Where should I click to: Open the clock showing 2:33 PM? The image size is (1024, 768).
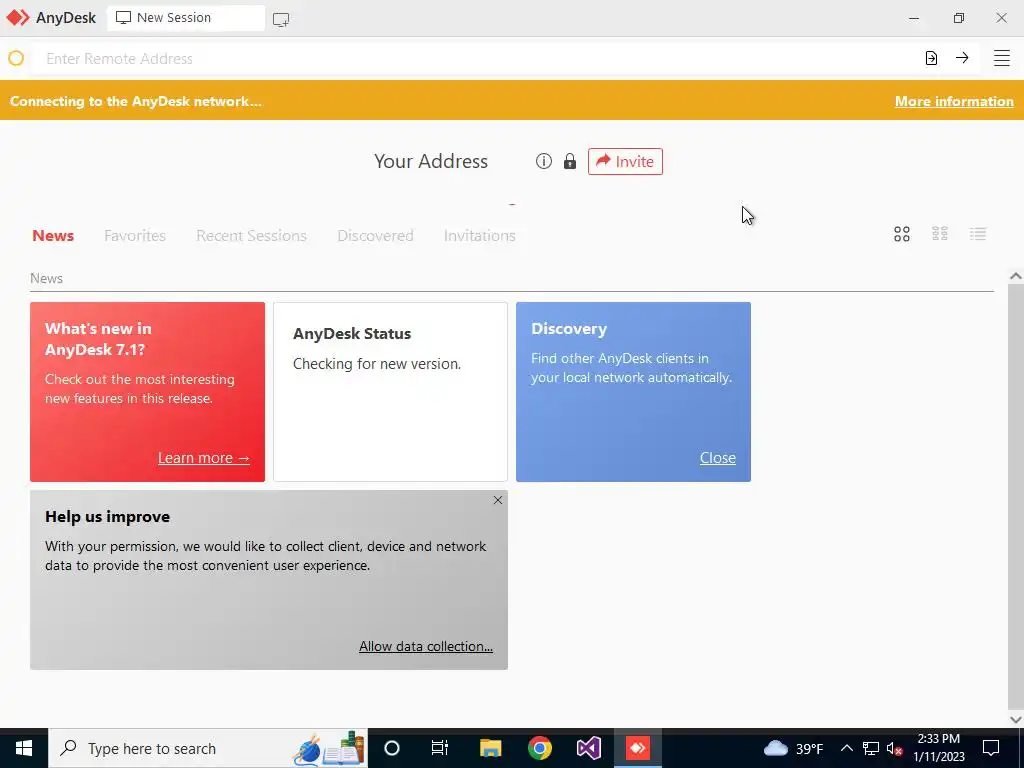coord(939,748)
